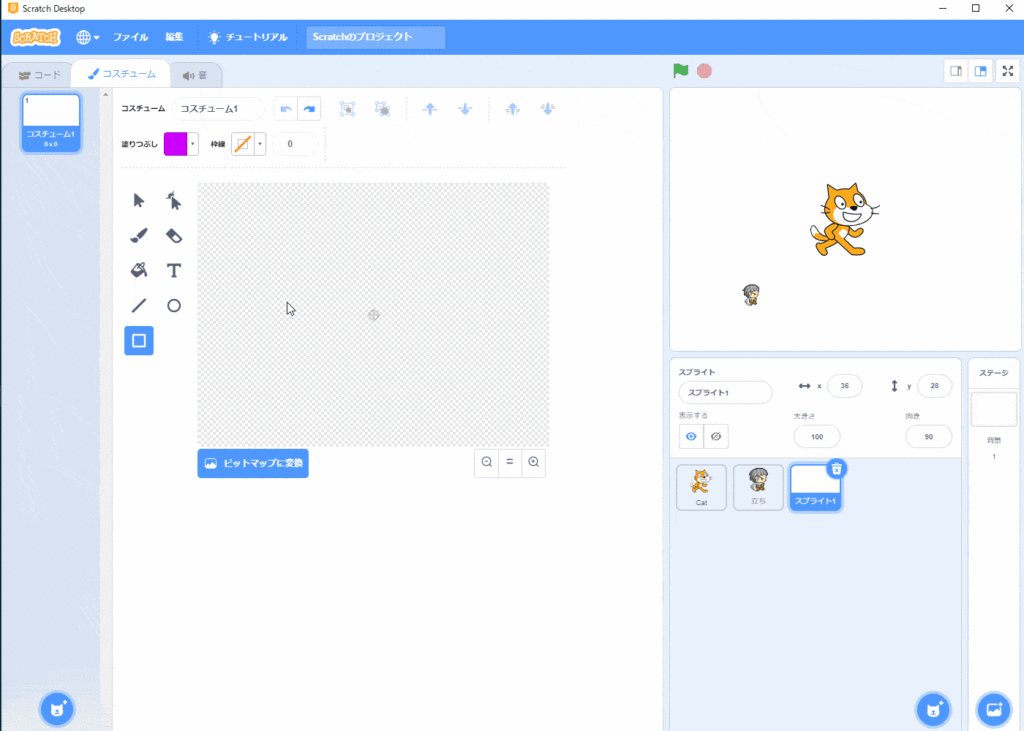This screenshot has width=1024, height=731.
Task: Open the language globe dropdown
Action: (x=88, y=37)
